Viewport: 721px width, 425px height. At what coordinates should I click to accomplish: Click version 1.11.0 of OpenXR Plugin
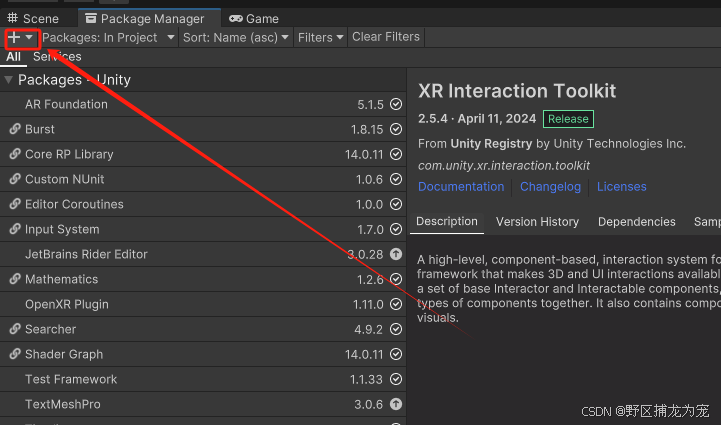click(368, 304)
